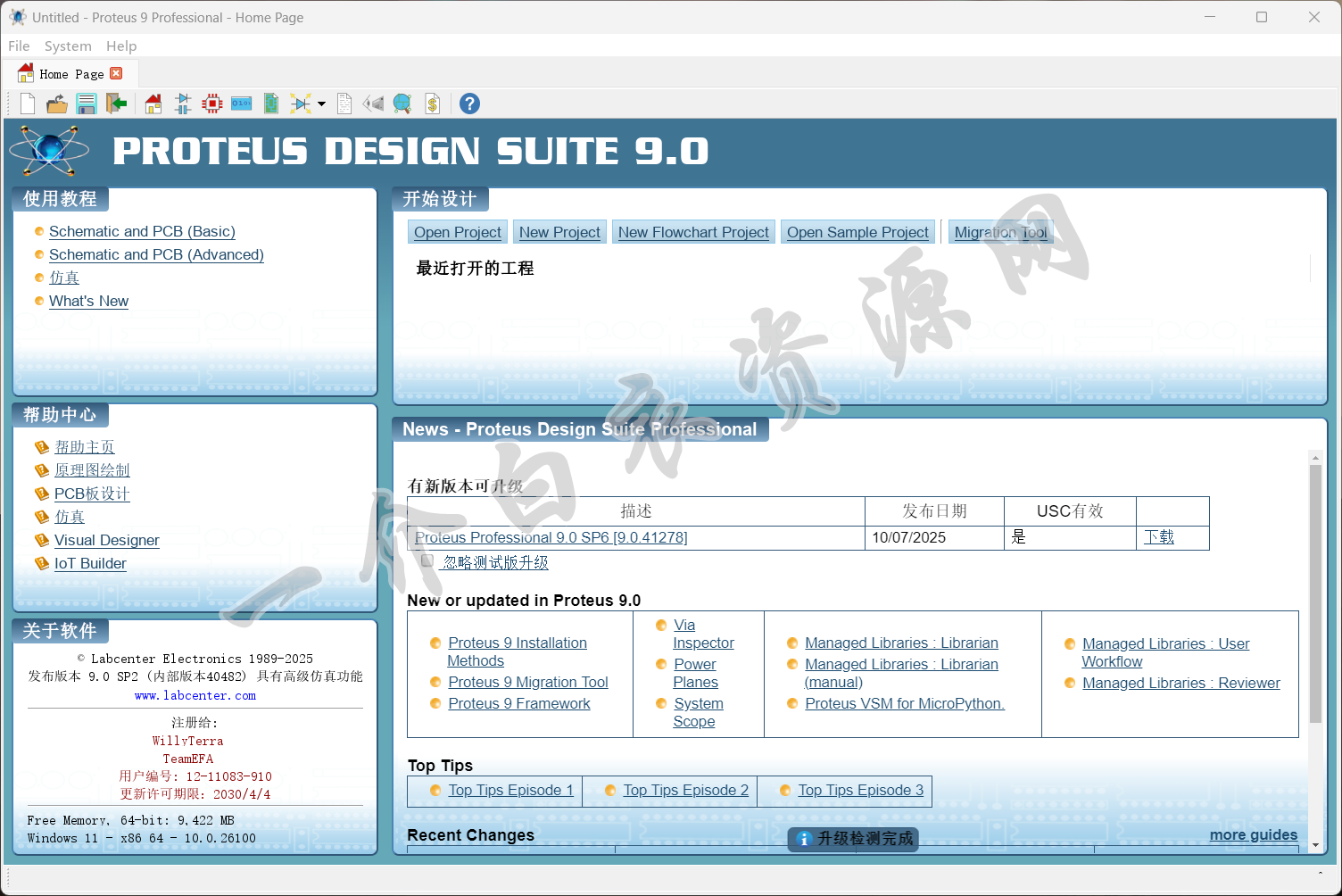Open the 仿真 link under 使用教程
The width and height of the screenshot is (1342, 896).
[64, 278]
